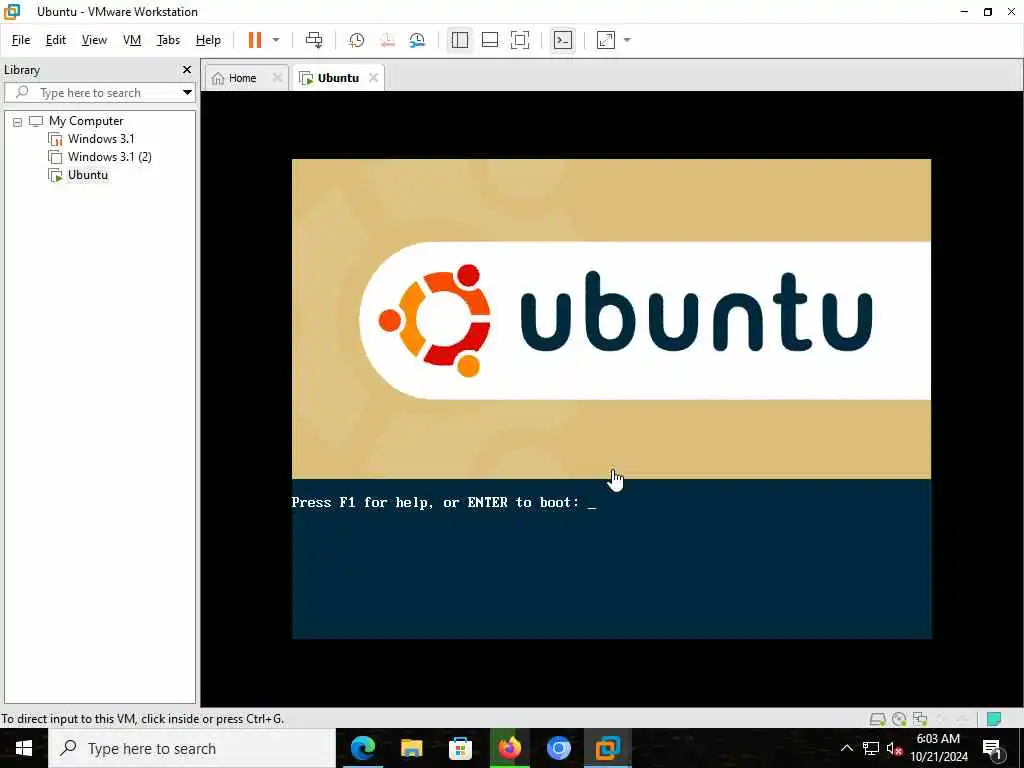The image size is (1024, 768).
Task: Open Microsoft Edge from taskbar
Action: tap(363, 748)
